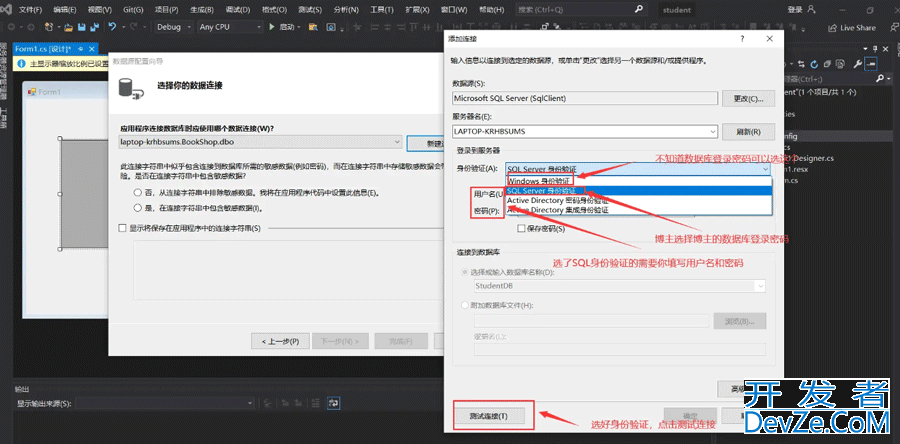Click the refresh icon in Solution Explorer
The height and width of the screenshot is (444, 900).
pos(815,64)
